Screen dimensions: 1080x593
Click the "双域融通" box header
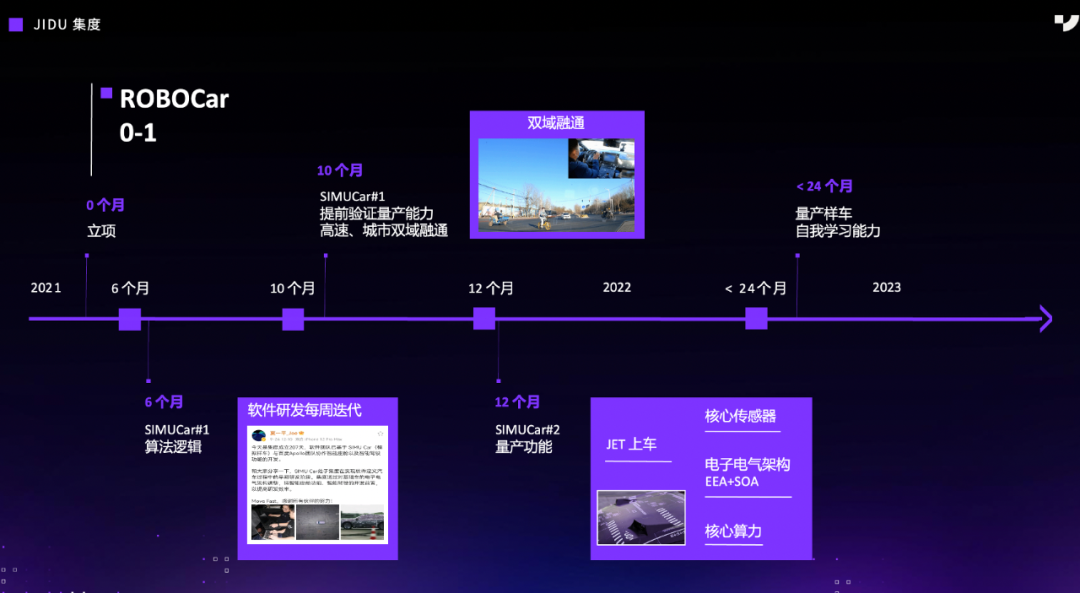pos(556,123)
